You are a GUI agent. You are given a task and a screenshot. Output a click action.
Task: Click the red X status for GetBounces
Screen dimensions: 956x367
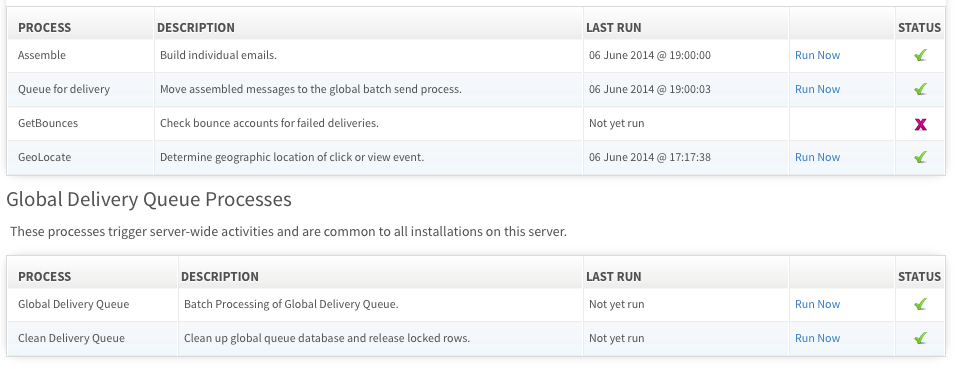coord(920,124)
